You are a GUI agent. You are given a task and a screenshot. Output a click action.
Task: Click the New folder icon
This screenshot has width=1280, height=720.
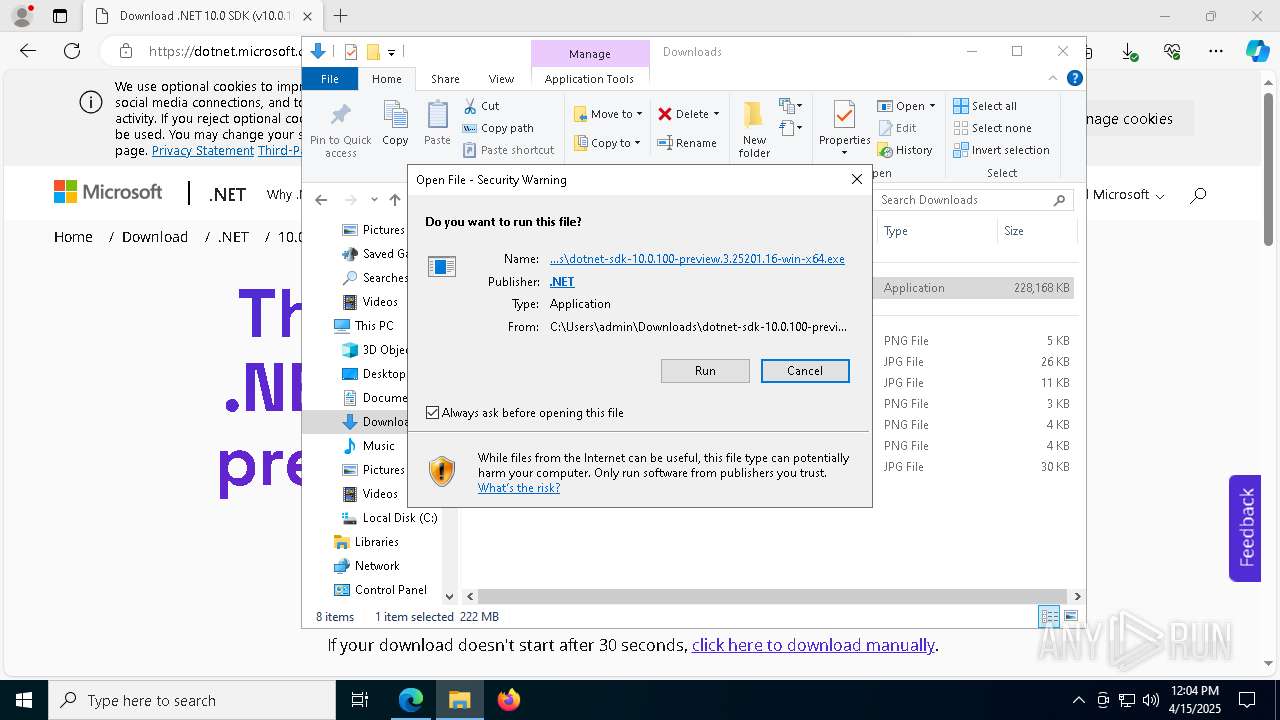[x=754, y=114]
